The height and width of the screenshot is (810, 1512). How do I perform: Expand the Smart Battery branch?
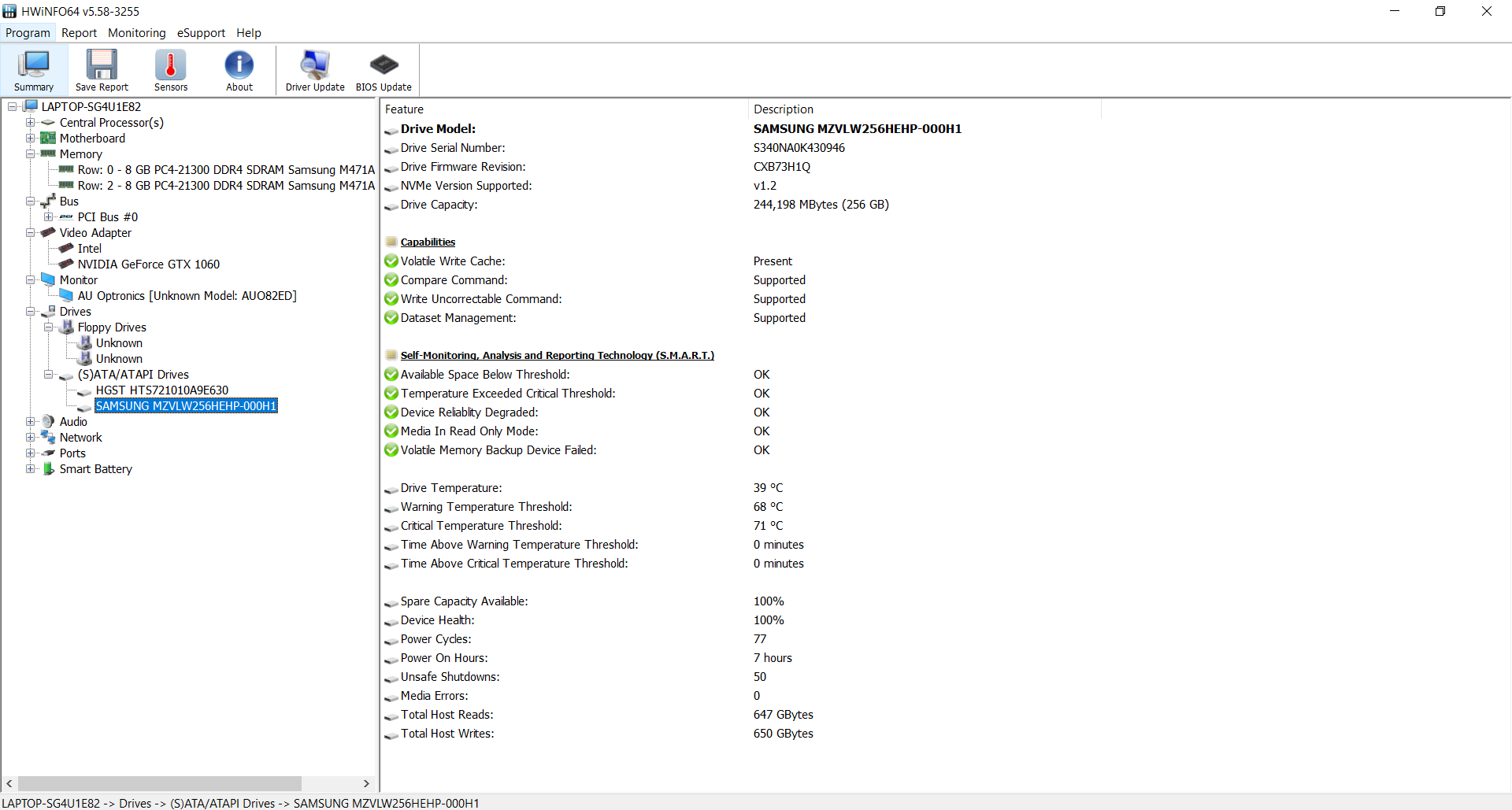tap(30, 468)
